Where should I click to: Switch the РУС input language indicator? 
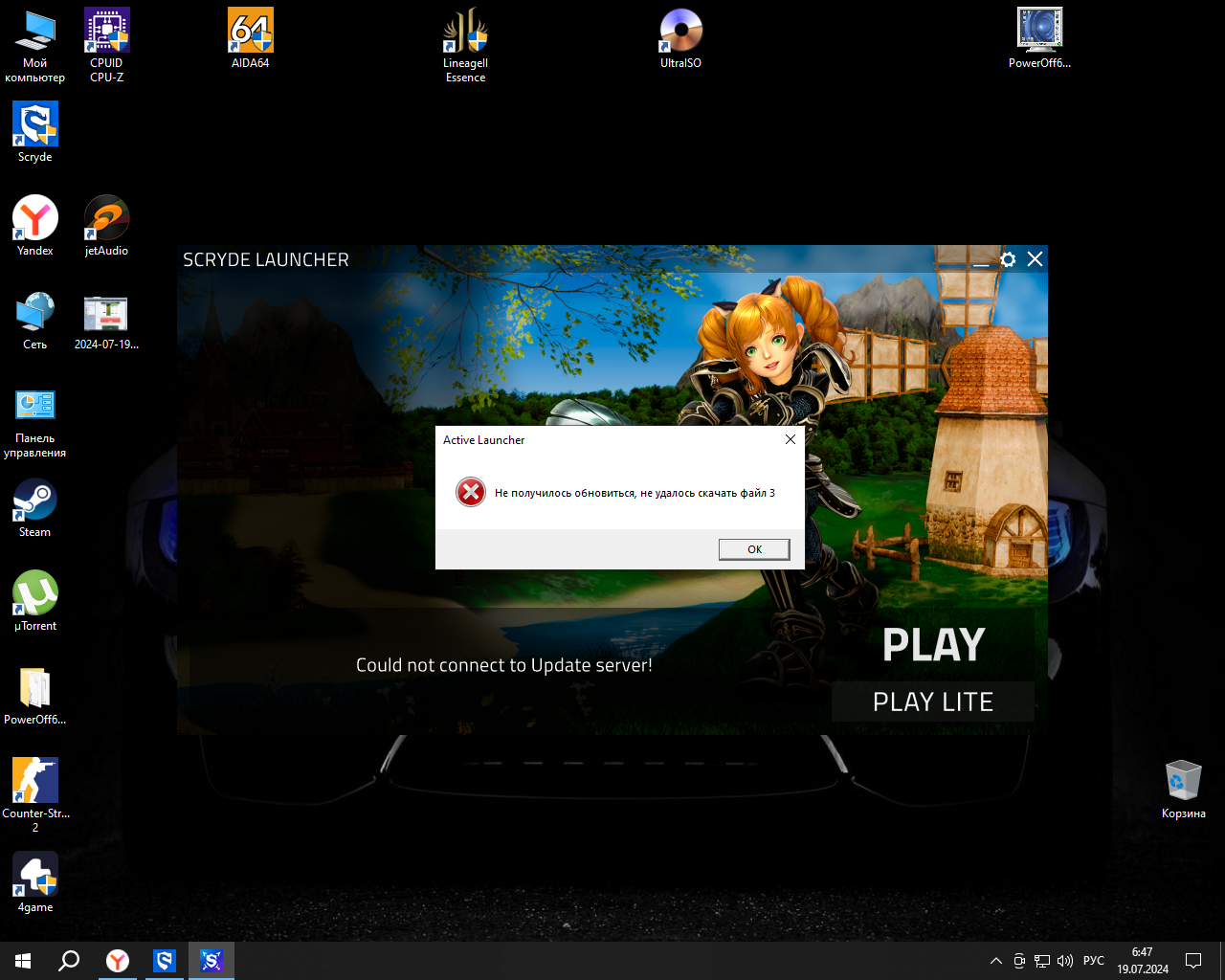[1093, 961]
